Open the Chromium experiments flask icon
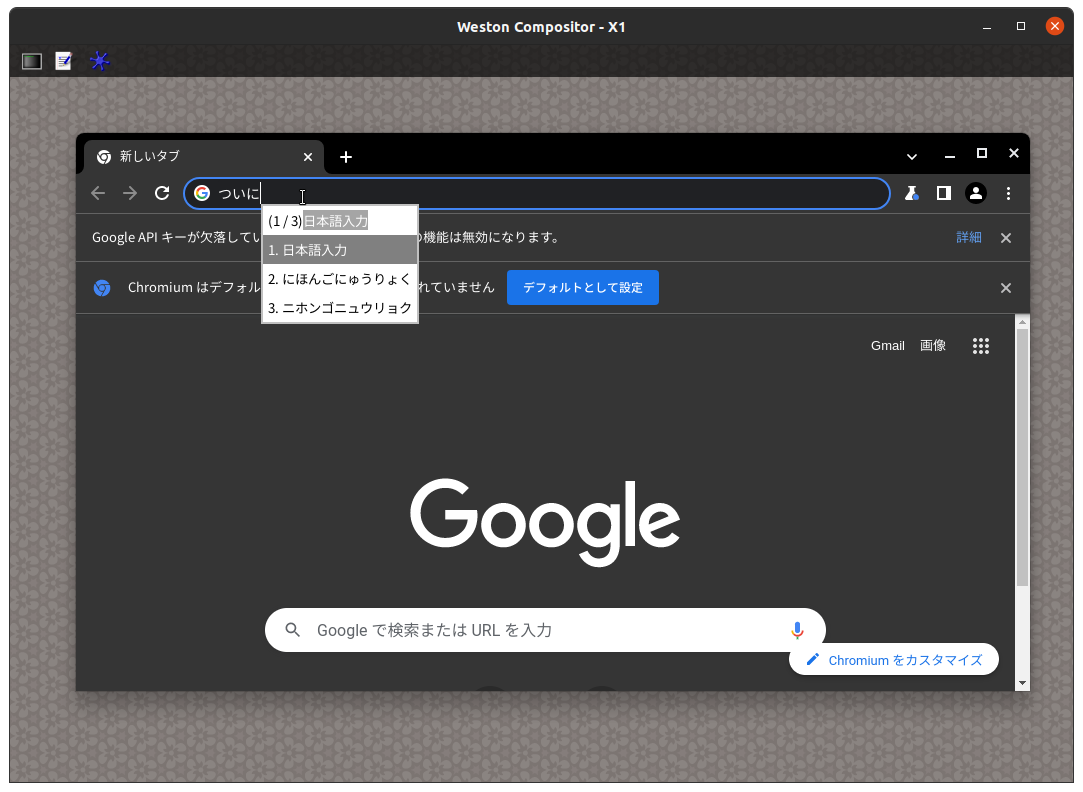Viewport: 1083px width, 792px height. [912, 193]
